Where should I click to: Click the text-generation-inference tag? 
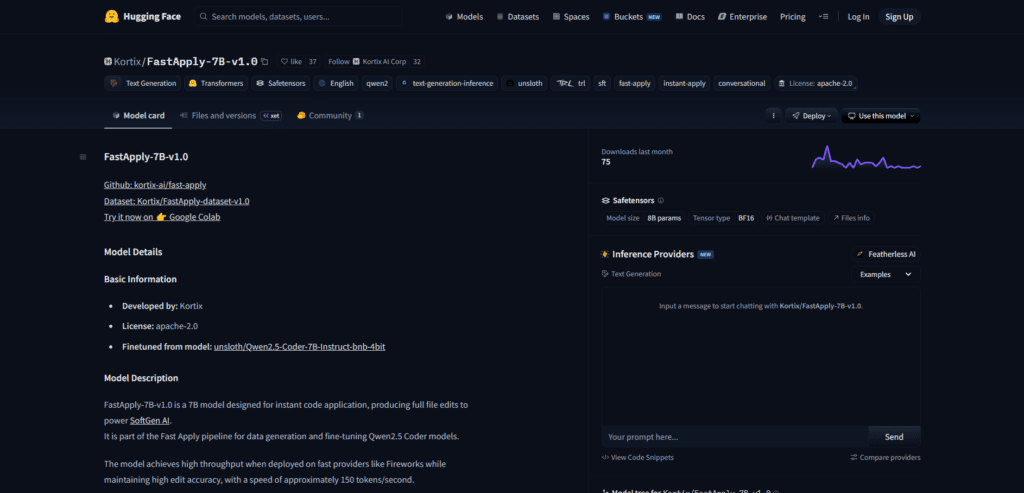(x=447, y=83)
